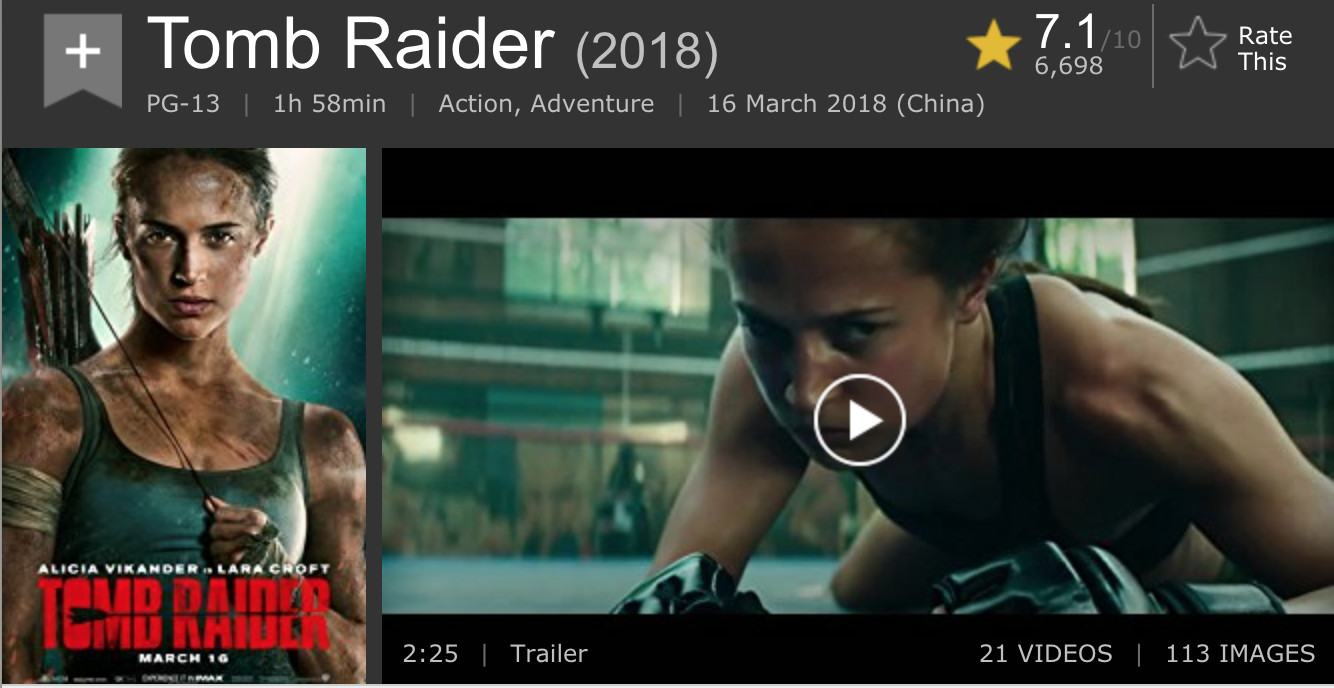Click the outlined Rate This star

click(1197, 47)
